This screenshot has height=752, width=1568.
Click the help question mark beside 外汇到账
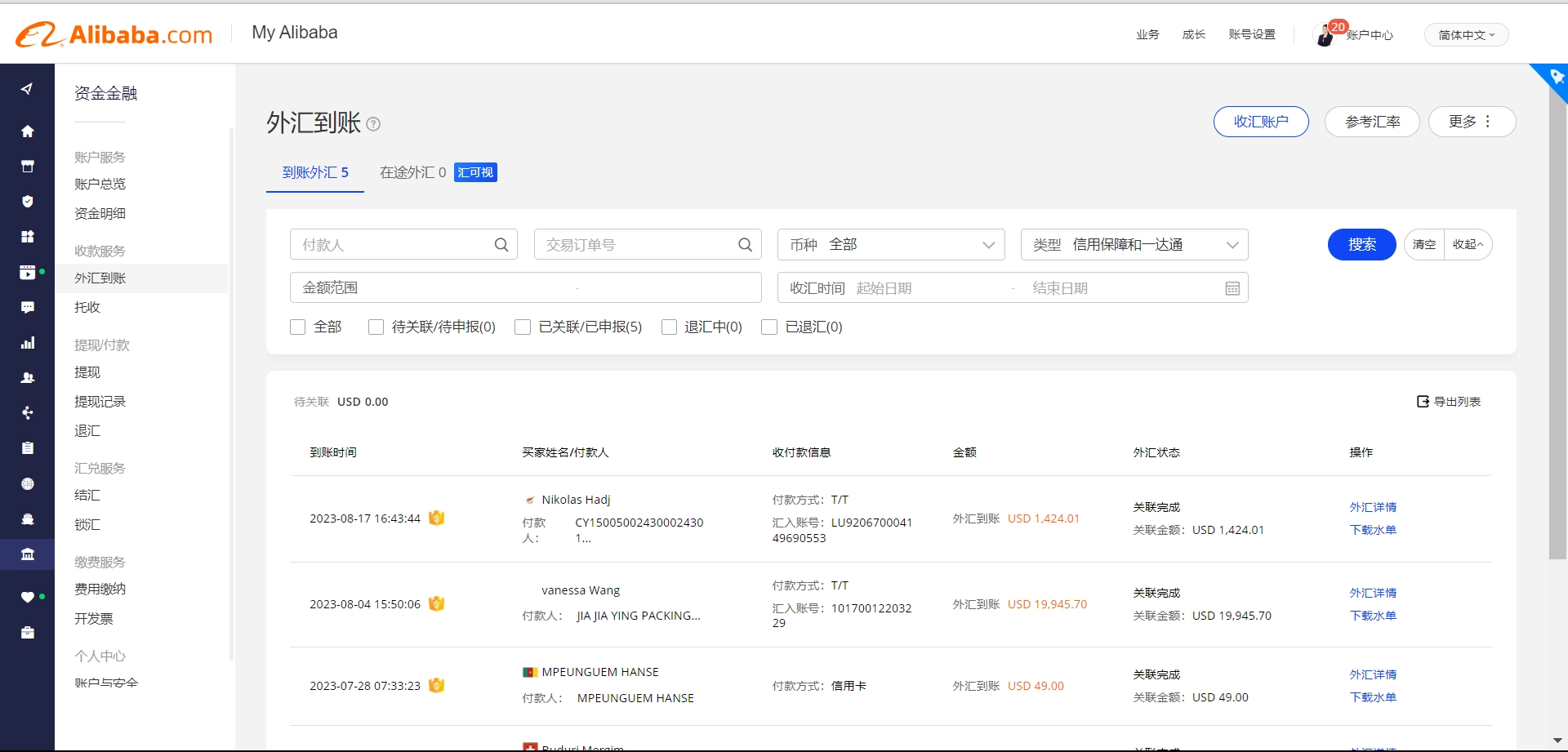pos(373,124)
